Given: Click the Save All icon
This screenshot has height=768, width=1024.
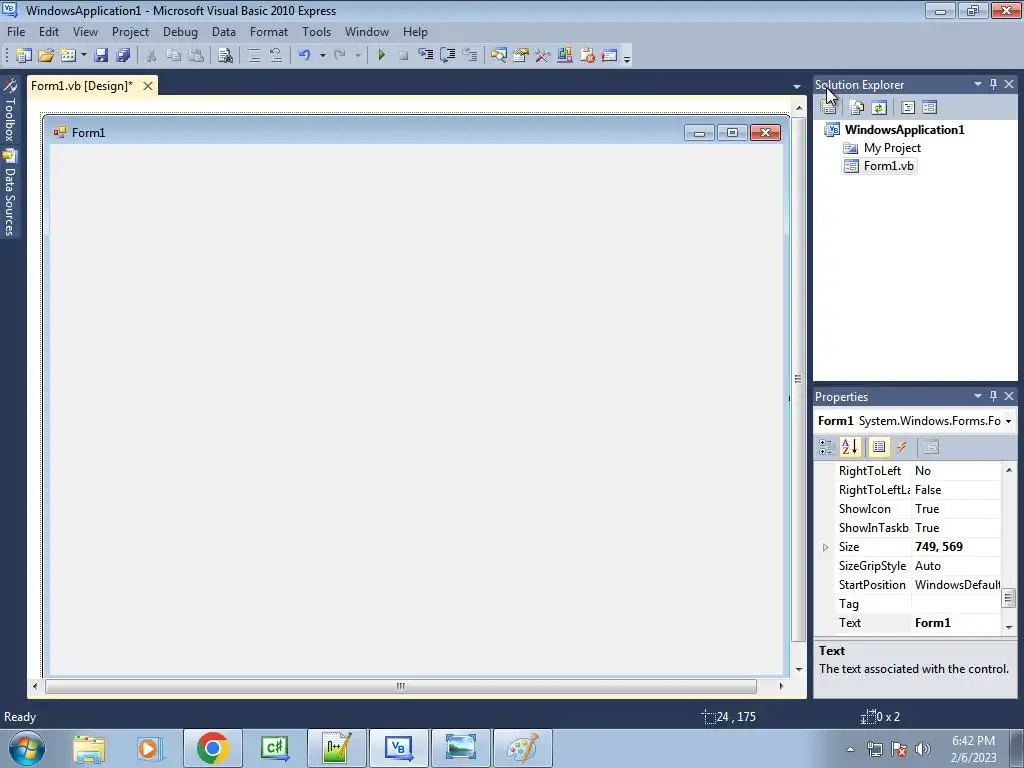Looking at the screenshot, I should (123, 56).
